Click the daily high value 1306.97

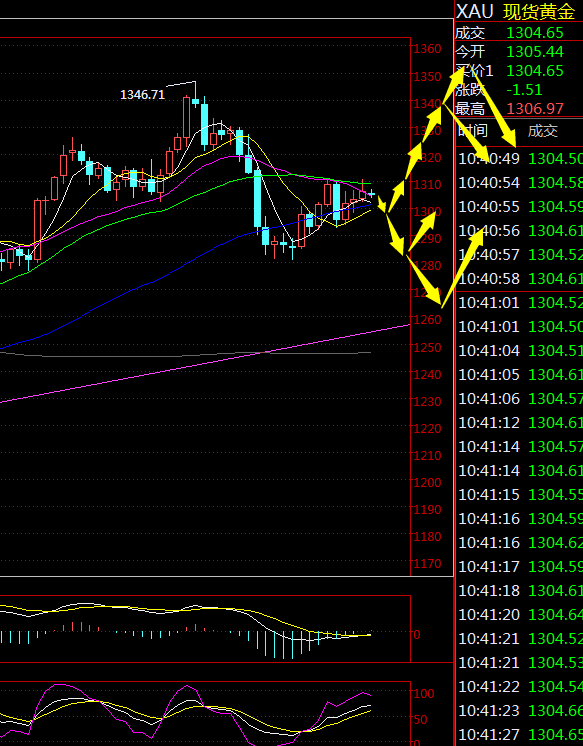(x=535, y=109)
